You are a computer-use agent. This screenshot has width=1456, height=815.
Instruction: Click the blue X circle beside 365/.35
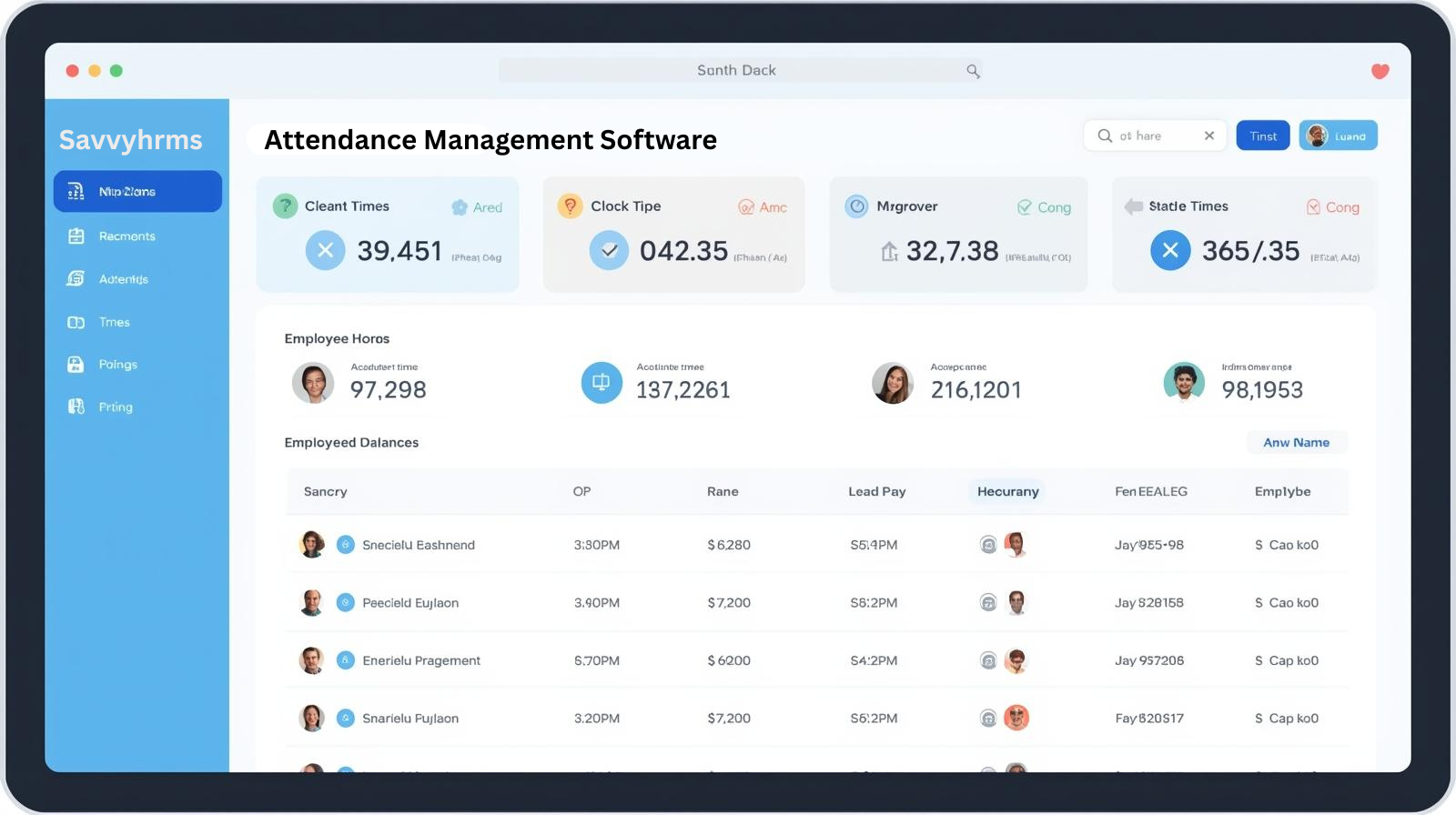(x=1170, y=250)
